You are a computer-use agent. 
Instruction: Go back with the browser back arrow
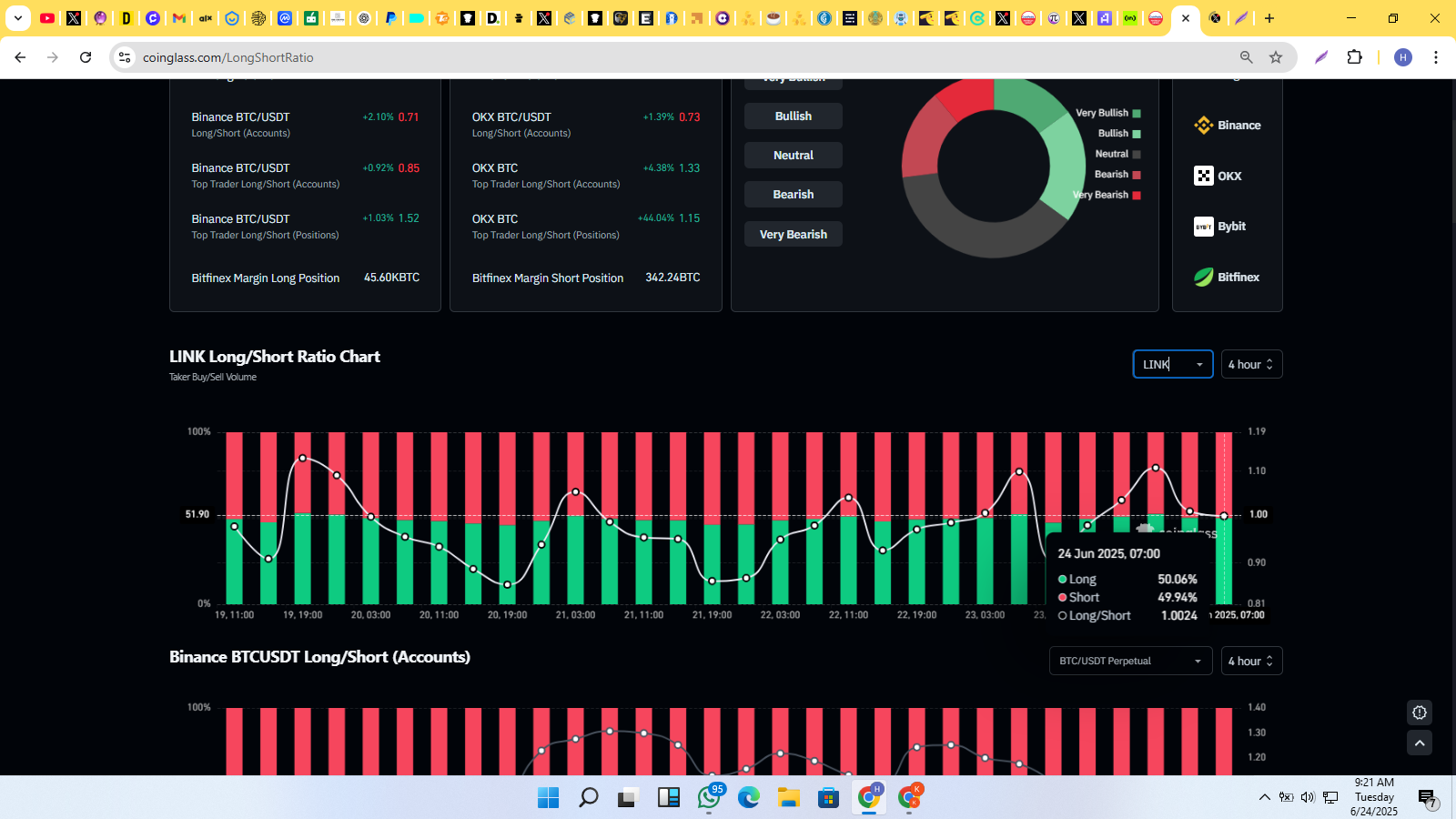[20, 57]
